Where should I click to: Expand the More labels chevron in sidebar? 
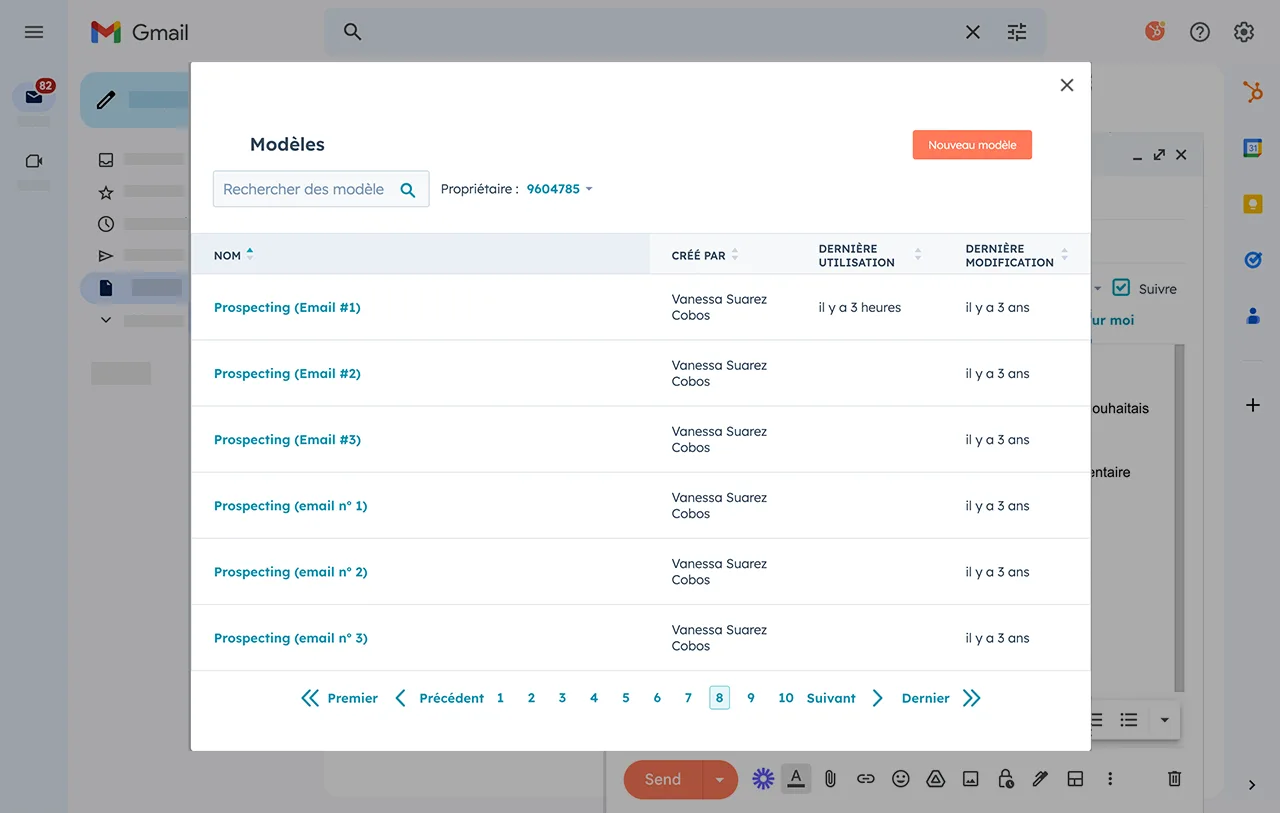(106, 320)
